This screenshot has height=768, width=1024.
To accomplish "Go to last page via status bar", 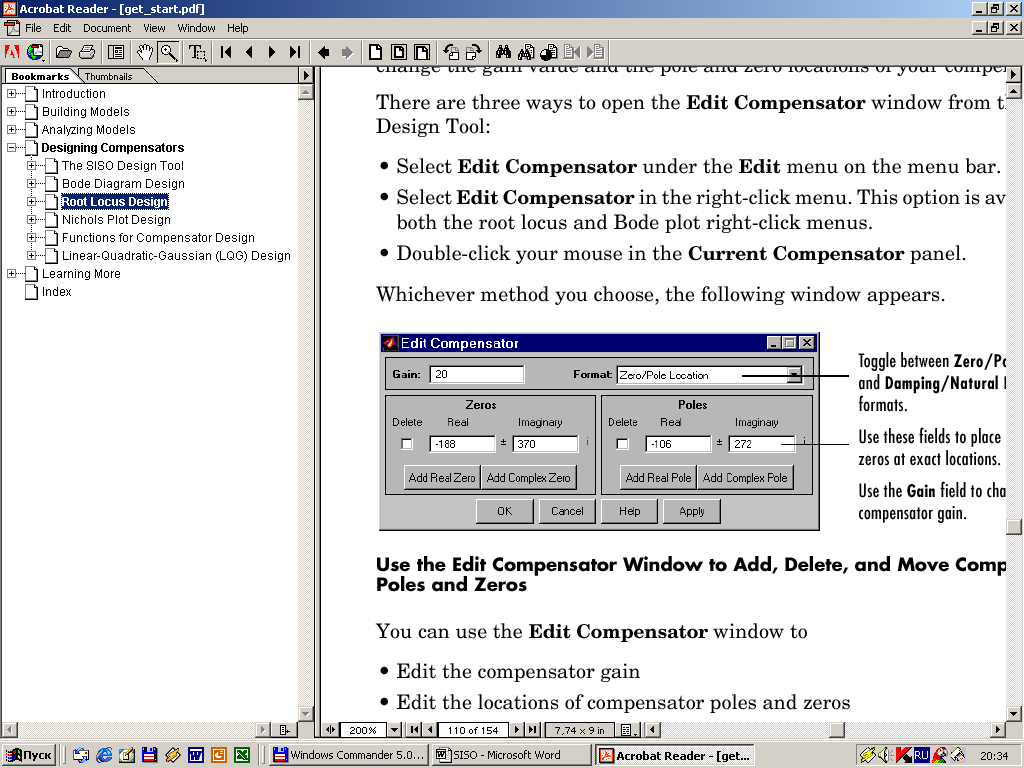I will coord(533,729).
